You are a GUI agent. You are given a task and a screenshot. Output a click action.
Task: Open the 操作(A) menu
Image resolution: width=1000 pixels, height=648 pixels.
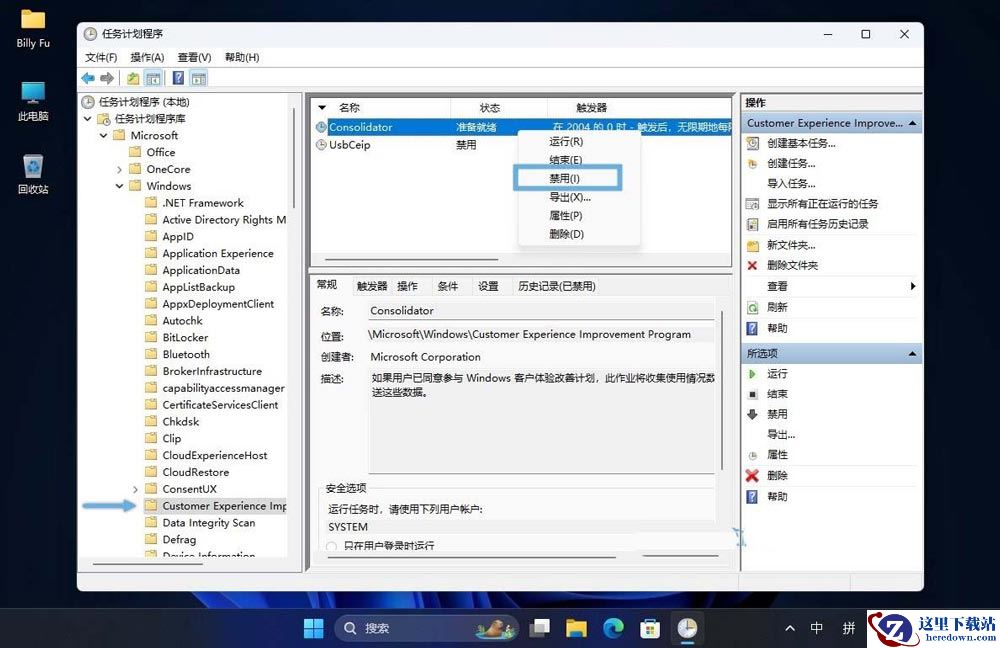click(147, 57)
